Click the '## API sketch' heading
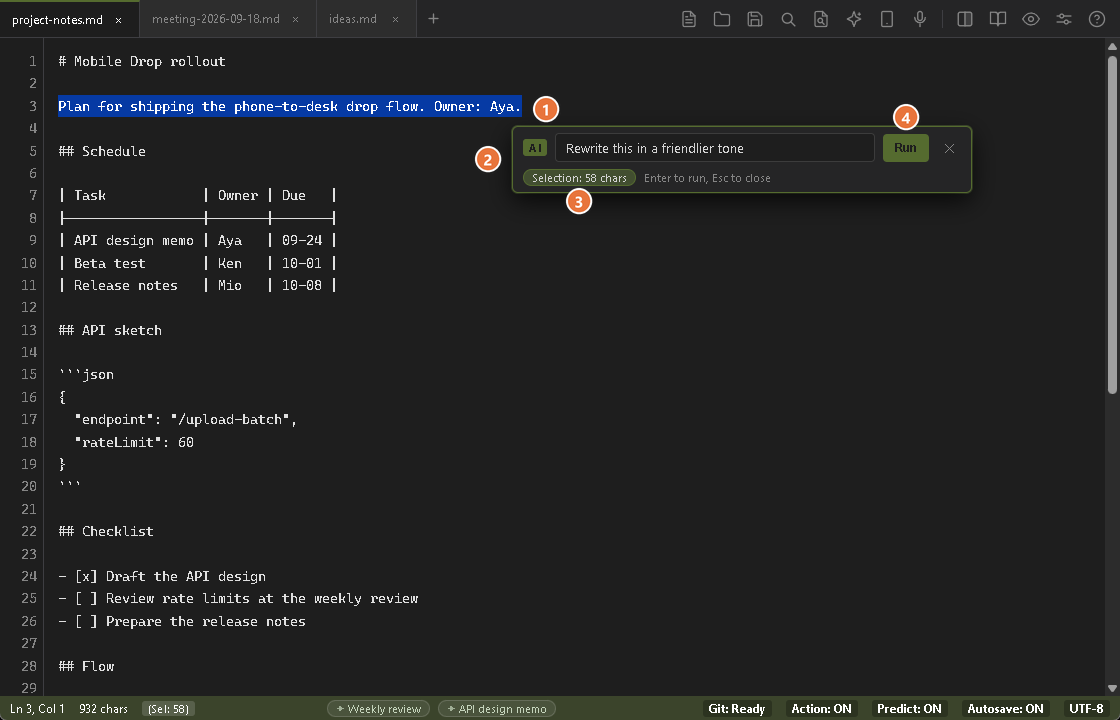Viewport: 1120px width, 720px height. click(110, 330)
